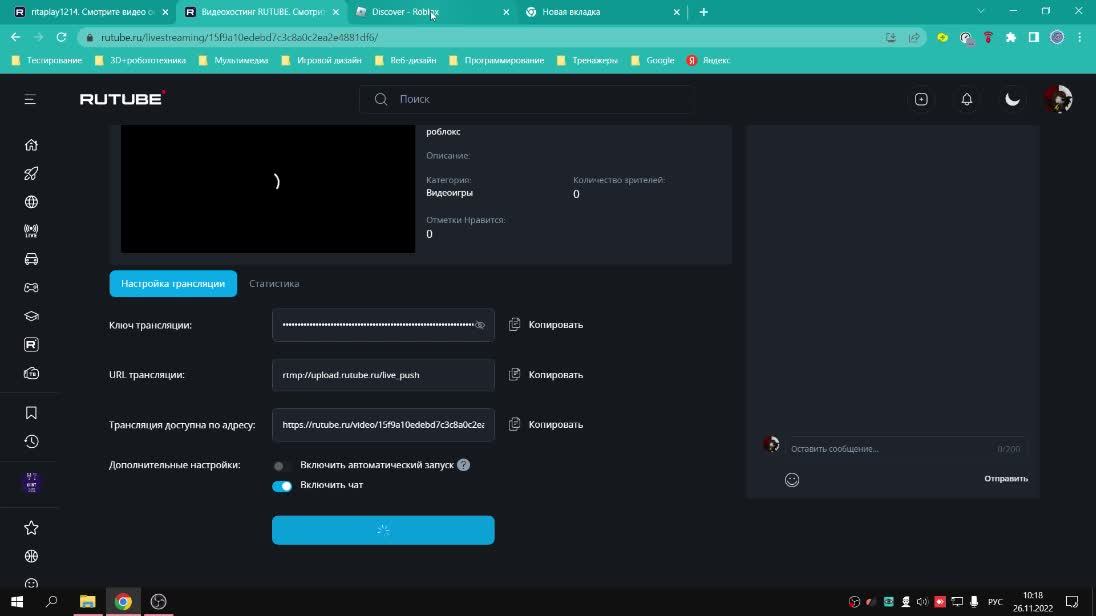Send the chat message with Отправить
Screen dimensions: 1096x616
coord(1006,479)
